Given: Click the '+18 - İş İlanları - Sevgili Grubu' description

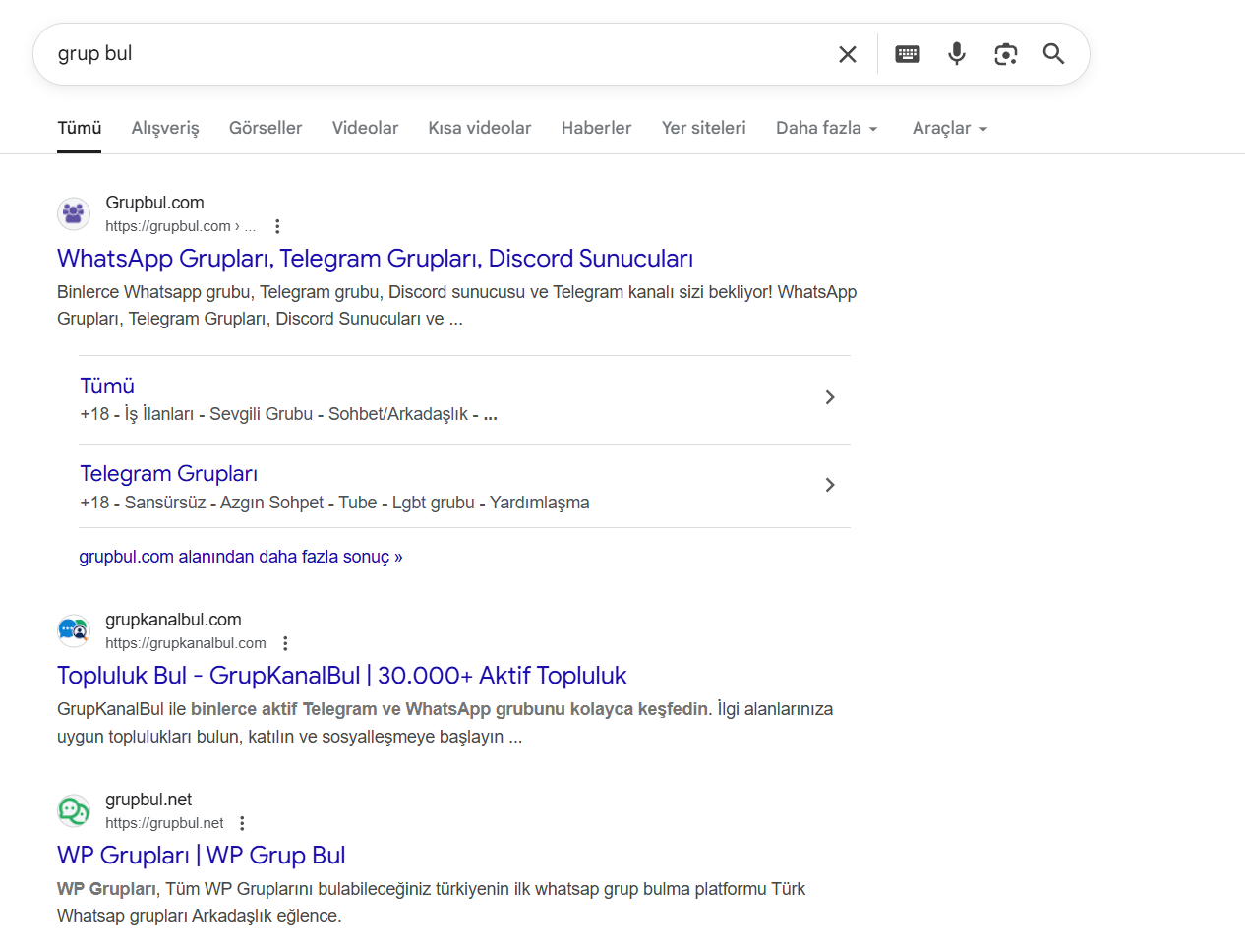Looking at the screenshot, I should (x=289, y=414).
